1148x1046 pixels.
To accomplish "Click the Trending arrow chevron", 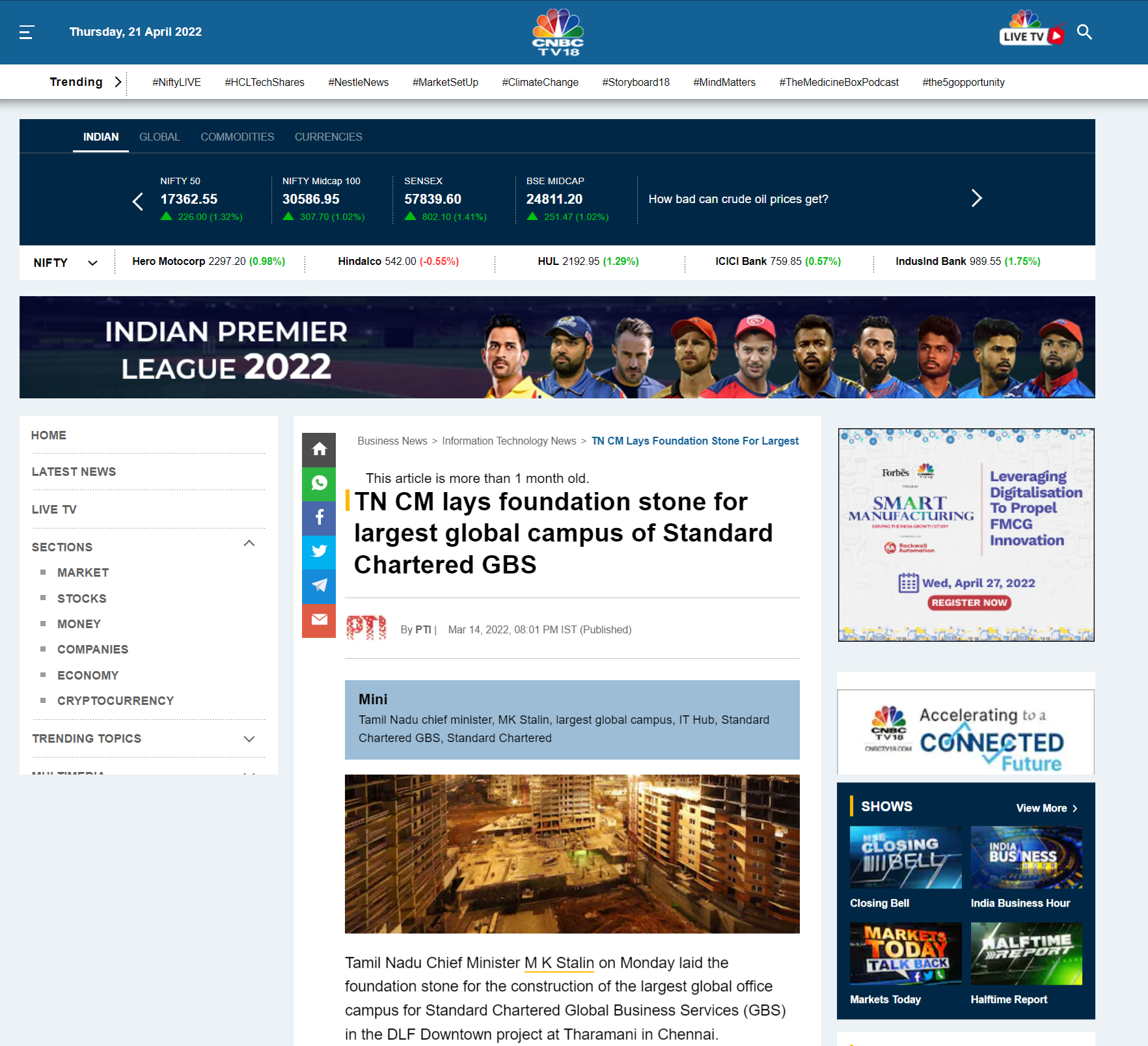I will point(118,82).
